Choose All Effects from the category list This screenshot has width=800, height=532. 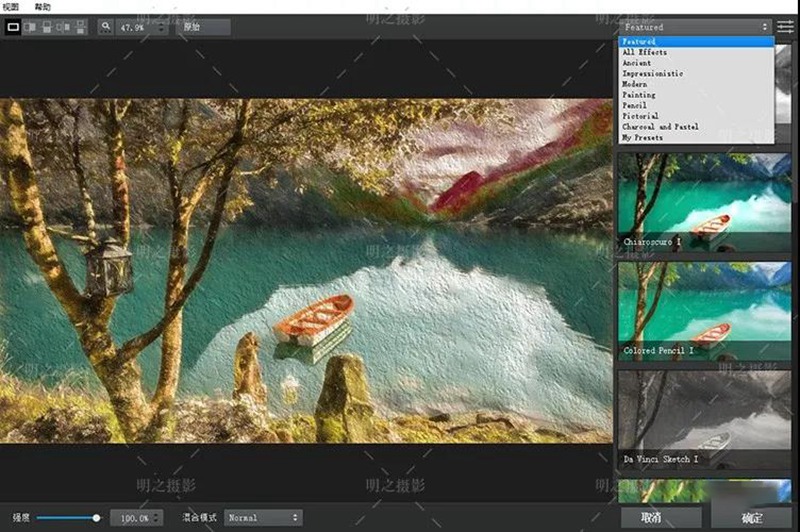[x=644, y=52]
